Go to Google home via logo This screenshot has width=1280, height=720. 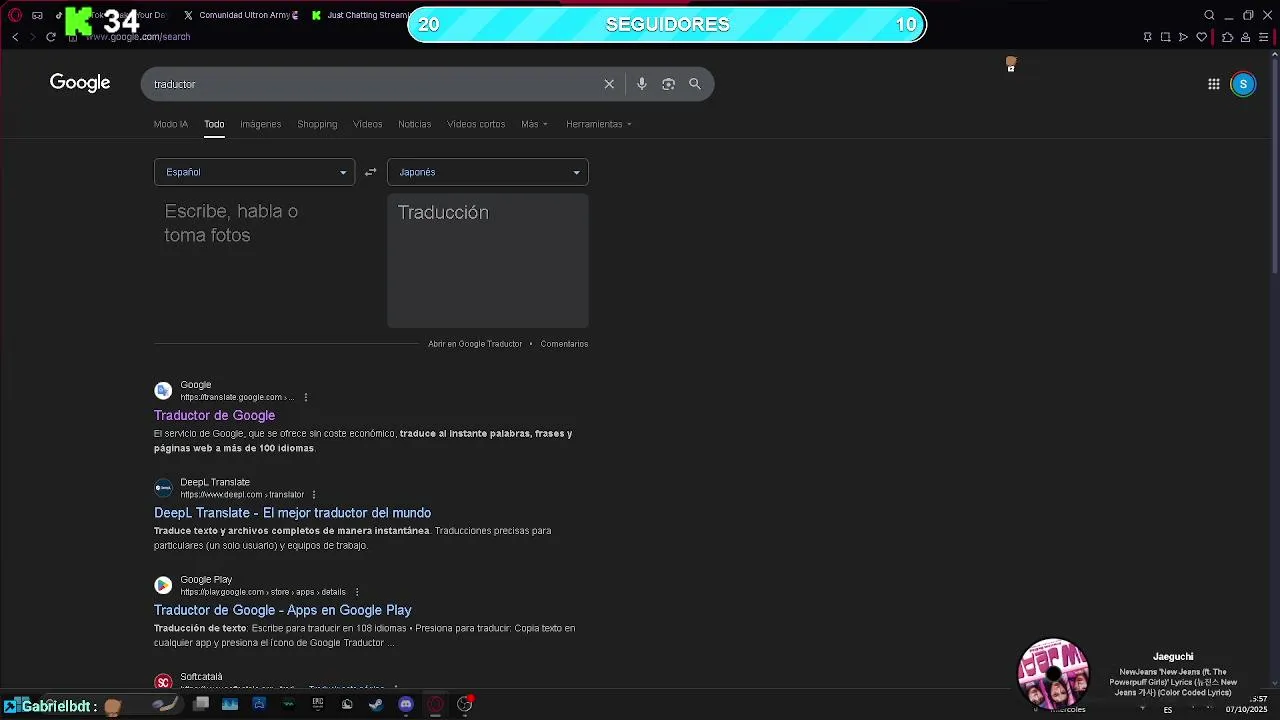[x=80, y=83]
